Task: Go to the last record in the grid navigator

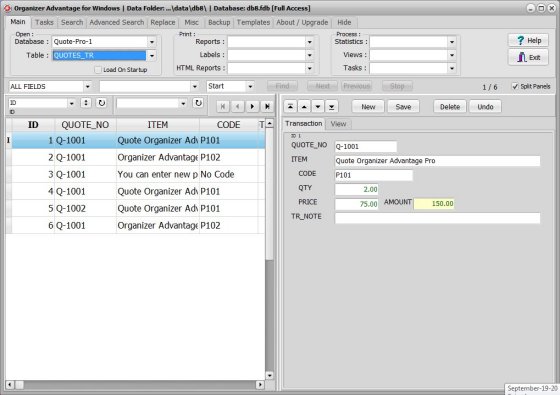Action: tap(267, 106)
